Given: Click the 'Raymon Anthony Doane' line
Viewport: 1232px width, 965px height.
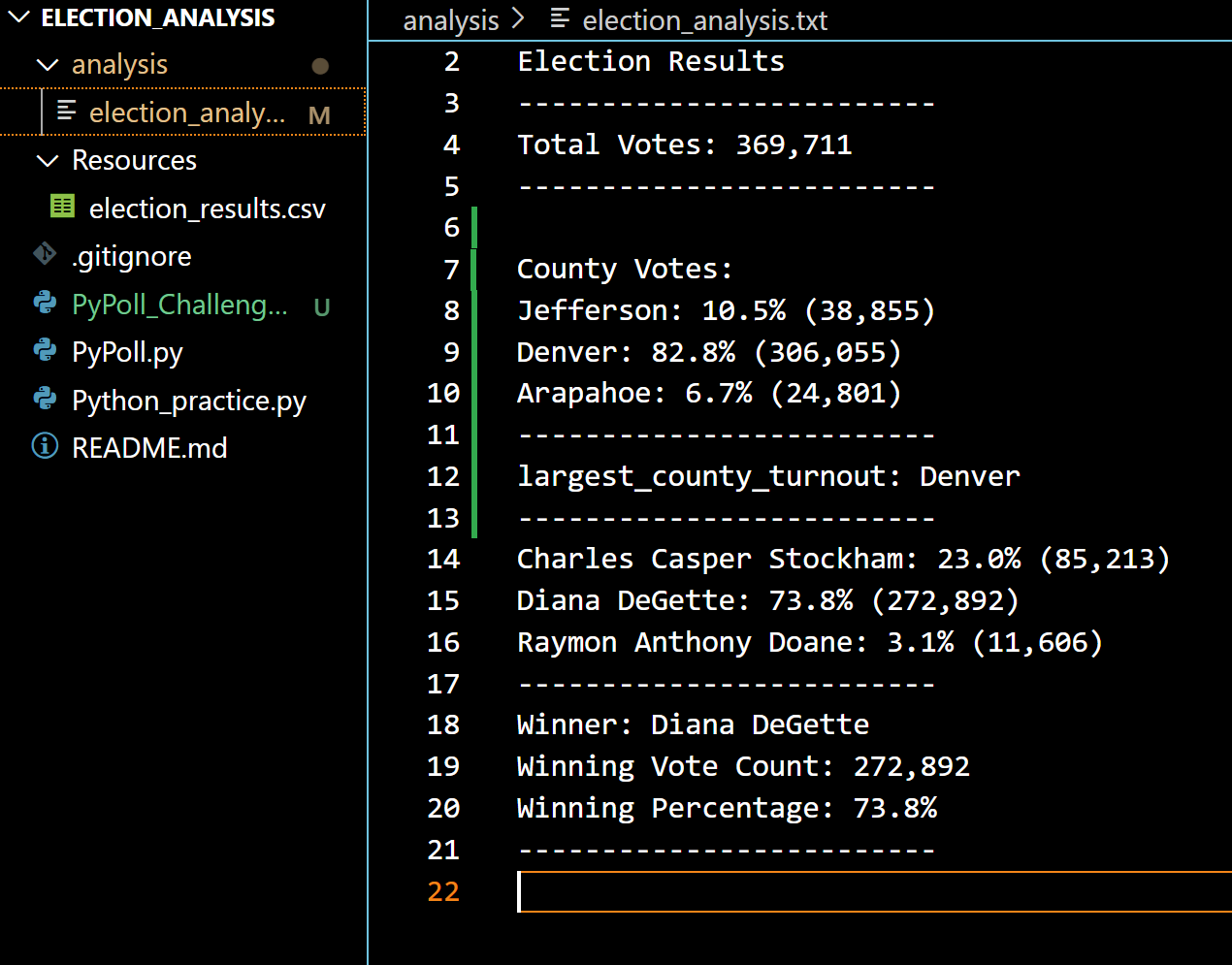Looking at the screenshot, I should click(810, 643).
